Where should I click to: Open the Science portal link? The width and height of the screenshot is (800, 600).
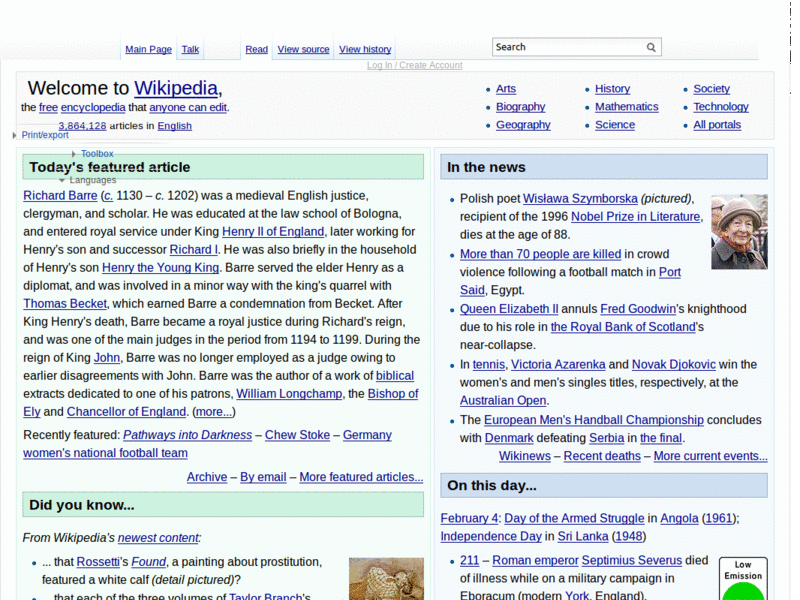point(615,125)
